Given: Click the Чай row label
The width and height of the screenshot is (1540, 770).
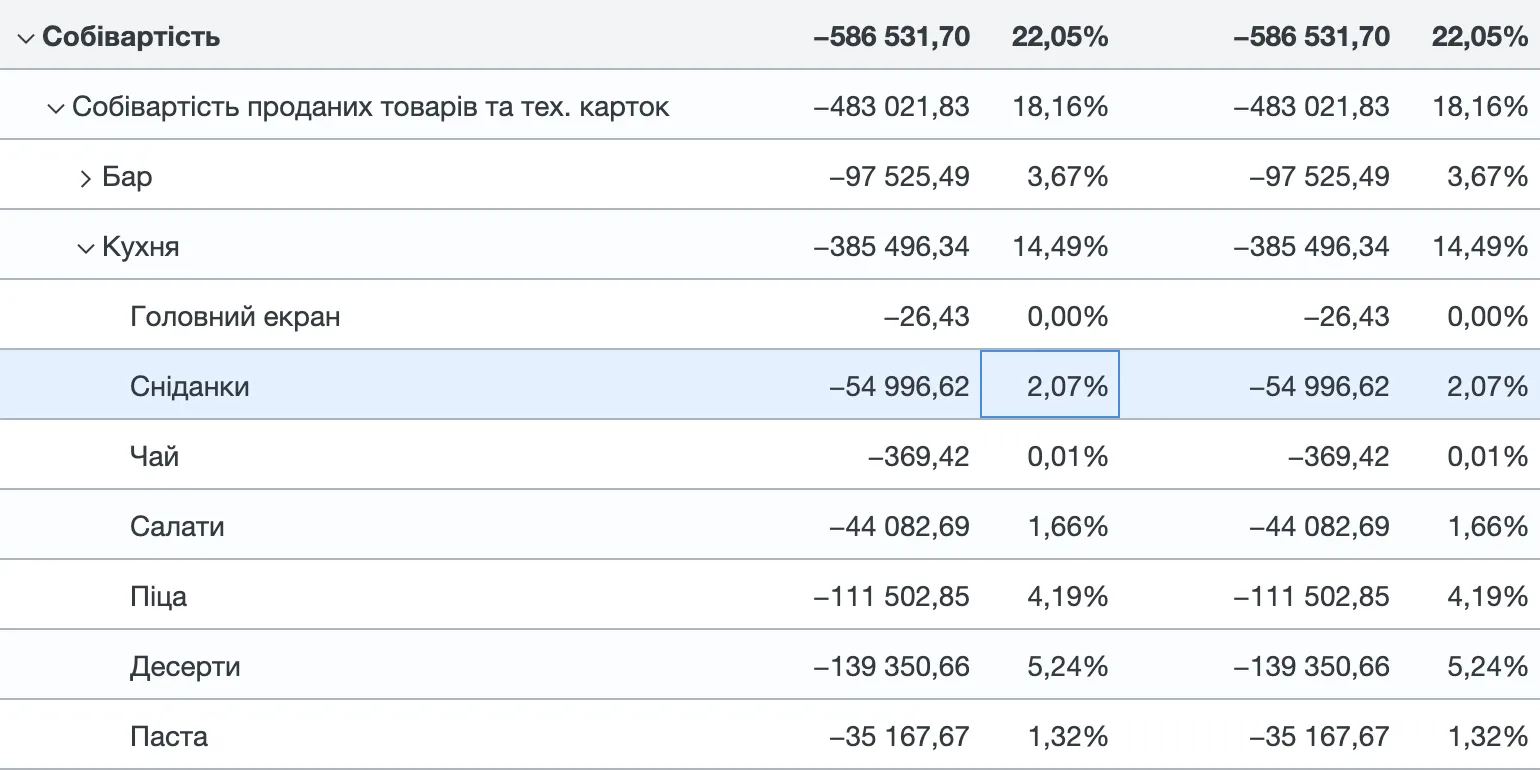Looking at the screenshot, I should 154,457.
